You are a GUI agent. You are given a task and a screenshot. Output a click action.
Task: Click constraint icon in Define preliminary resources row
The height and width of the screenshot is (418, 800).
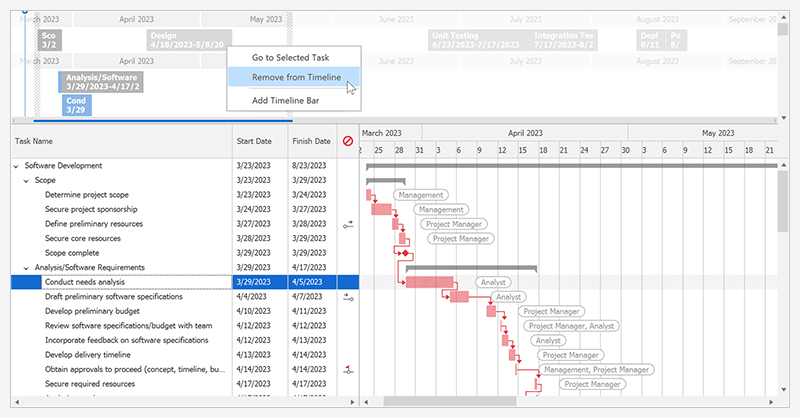click(348, 225)
